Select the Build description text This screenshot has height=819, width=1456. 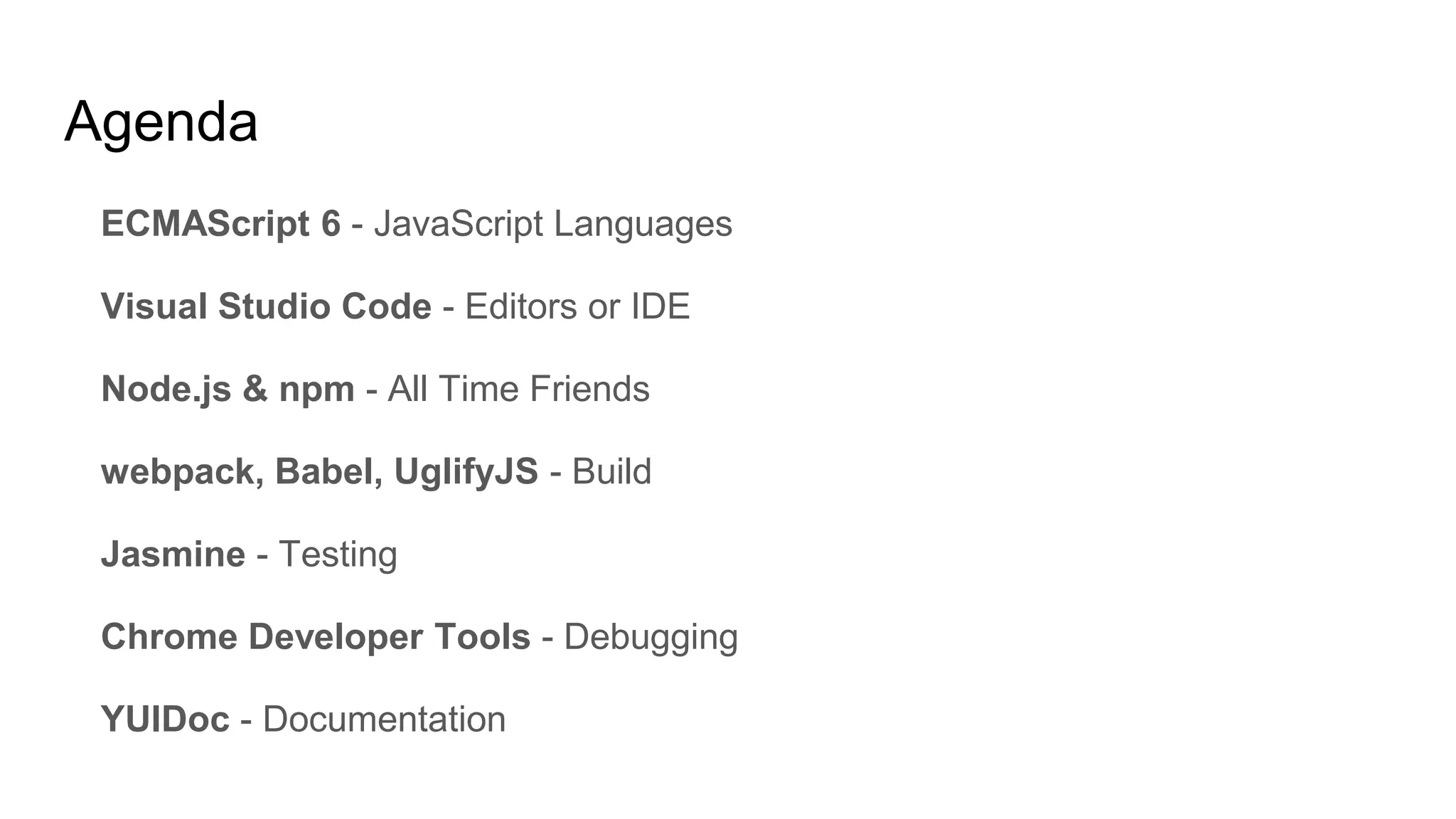611,471
